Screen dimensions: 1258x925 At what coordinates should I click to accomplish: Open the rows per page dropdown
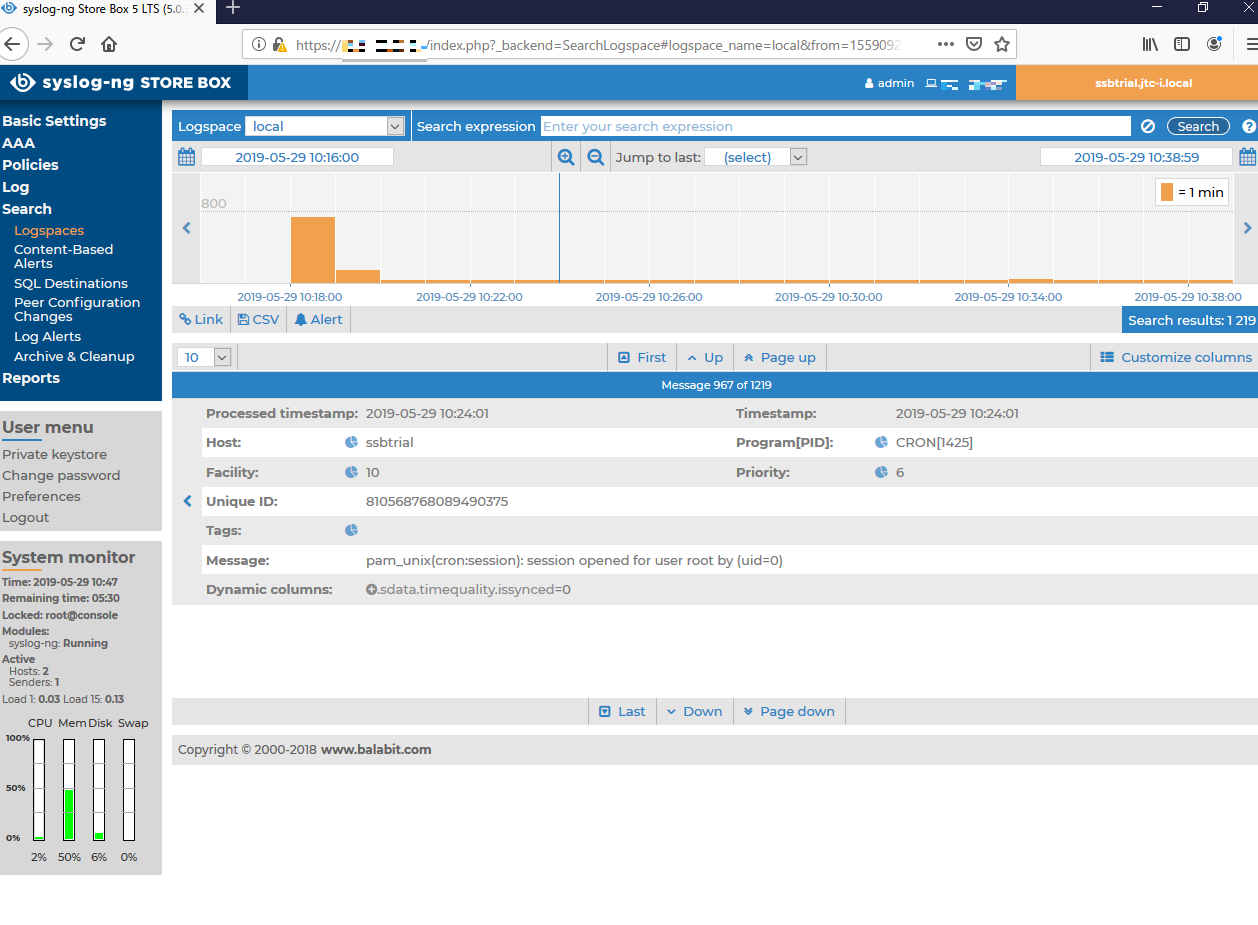204,357
